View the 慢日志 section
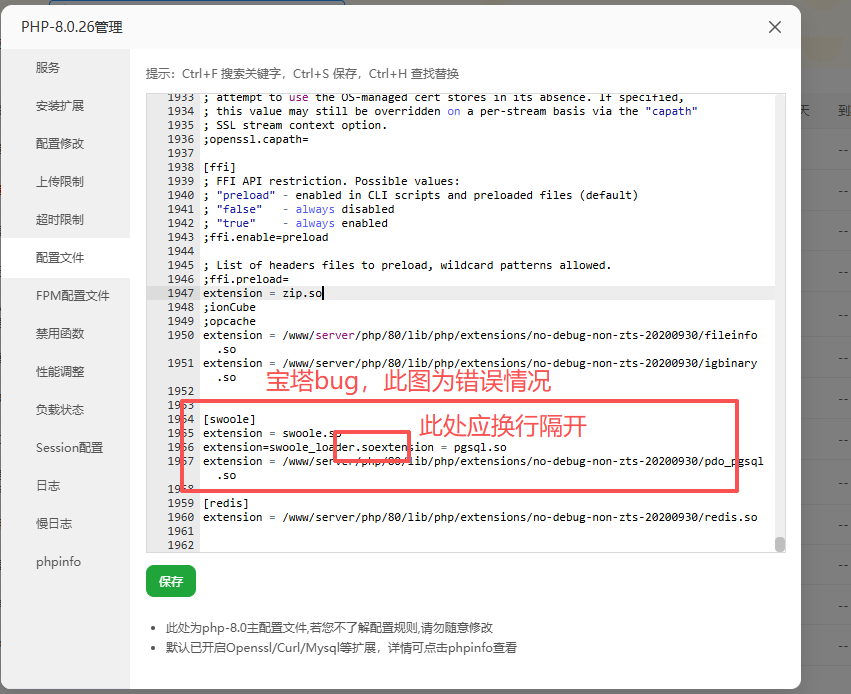 (54, 524)
